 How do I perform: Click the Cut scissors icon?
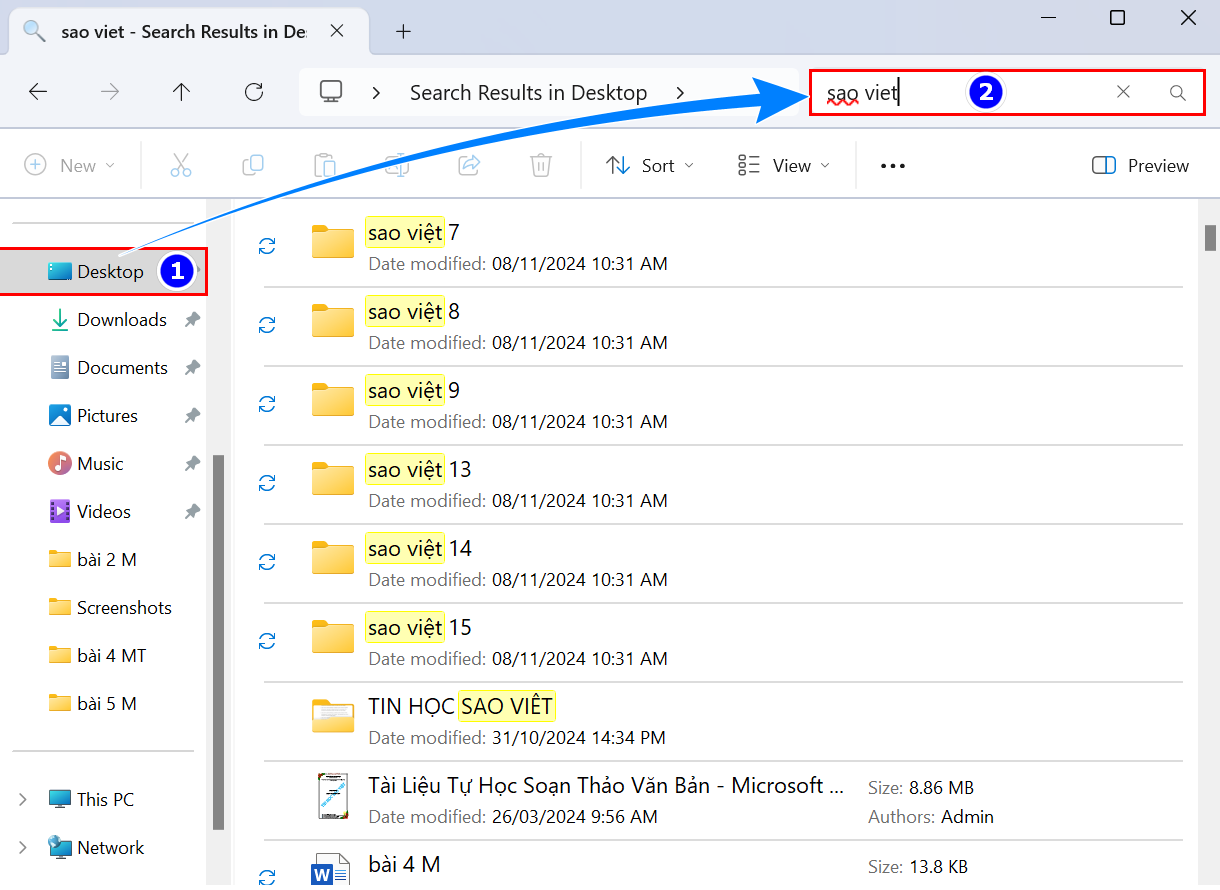click(x=181, y=165)
